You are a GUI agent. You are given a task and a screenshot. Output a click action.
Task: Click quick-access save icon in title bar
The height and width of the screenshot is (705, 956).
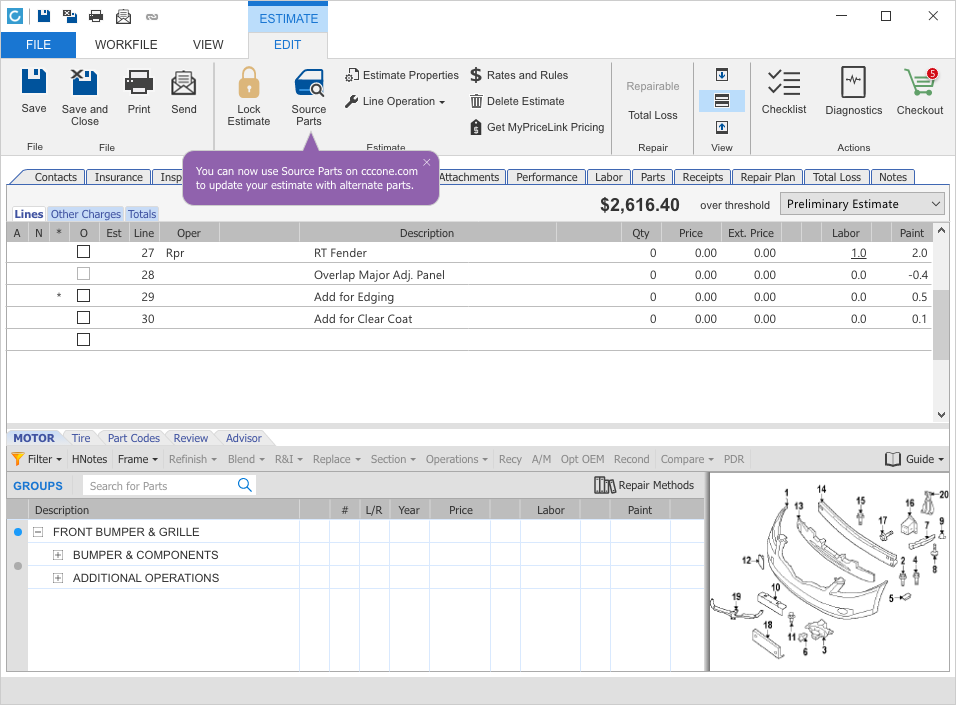pos(44,16)
